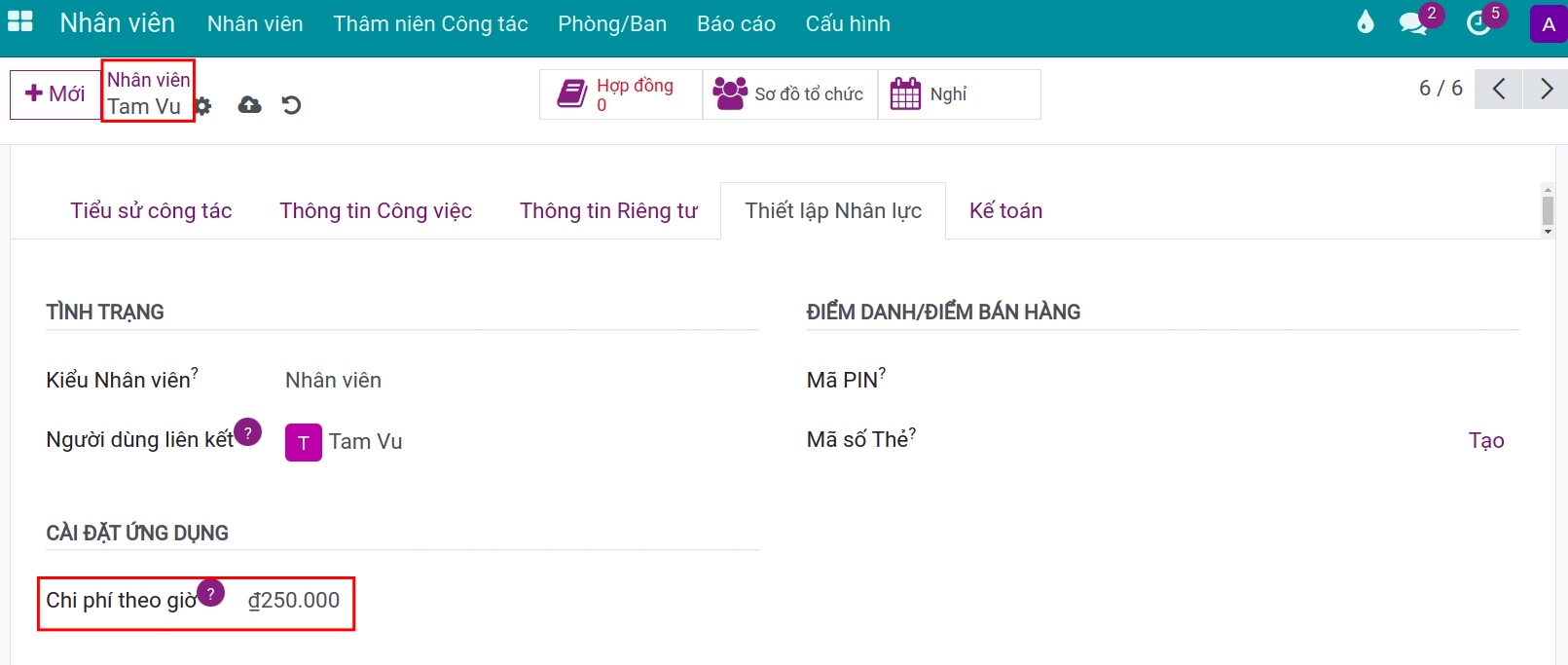Click the Nhân viên app title
This screenshot has width=1568, height=665.
coord(117,22)
